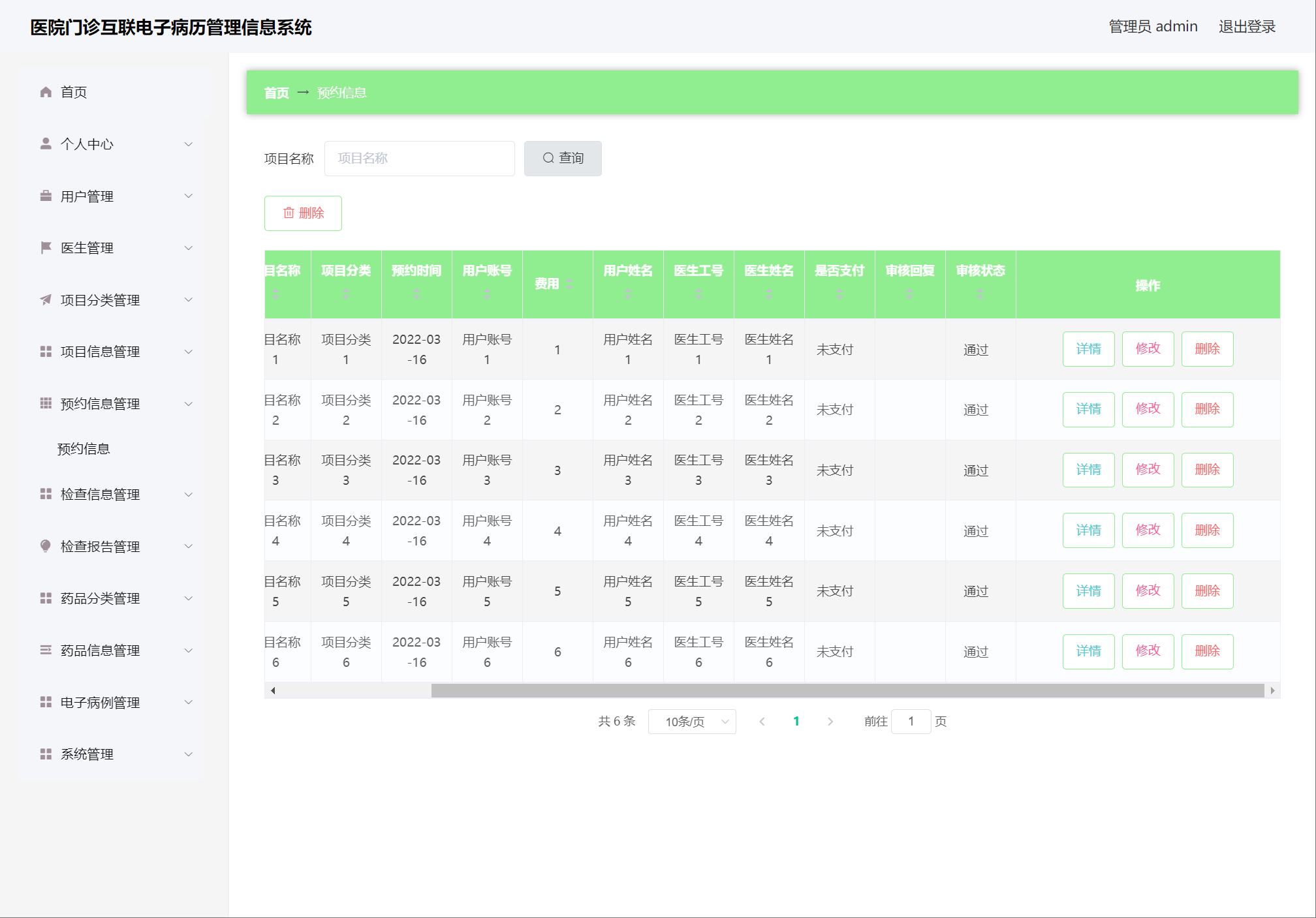
Task: Click the trash icon in top 删除 button
Action: [x=289, y=213]
